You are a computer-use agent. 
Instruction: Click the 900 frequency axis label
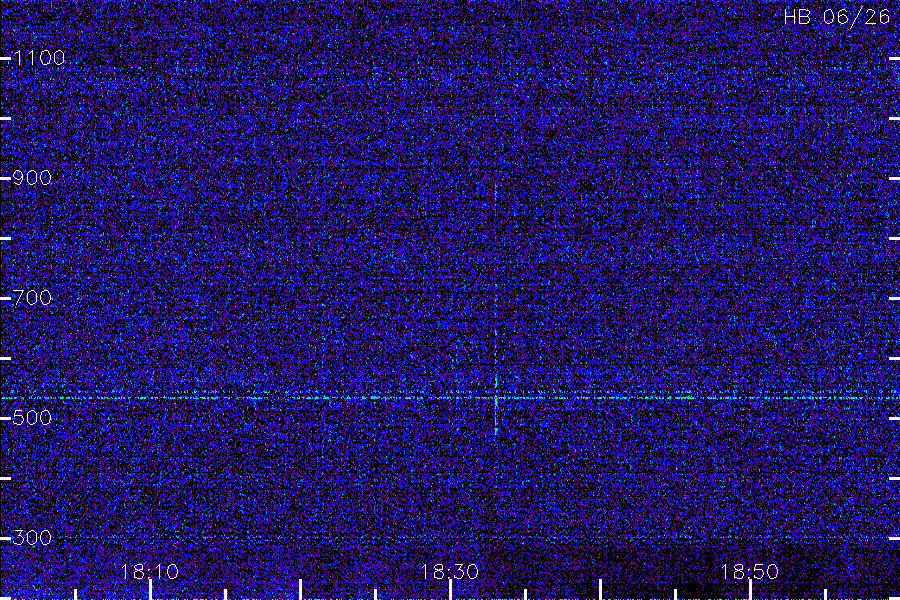[32, 178]
